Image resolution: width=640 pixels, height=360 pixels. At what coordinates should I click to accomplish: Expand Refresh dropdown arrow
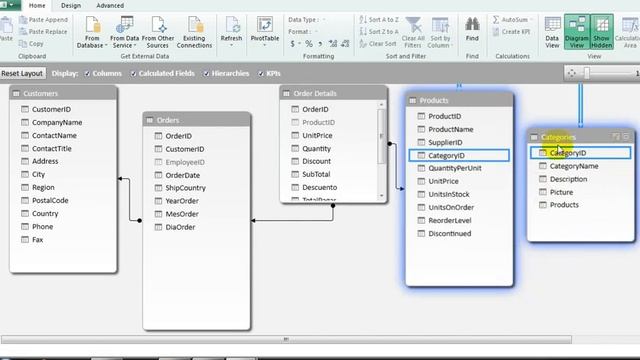[231, 45]
